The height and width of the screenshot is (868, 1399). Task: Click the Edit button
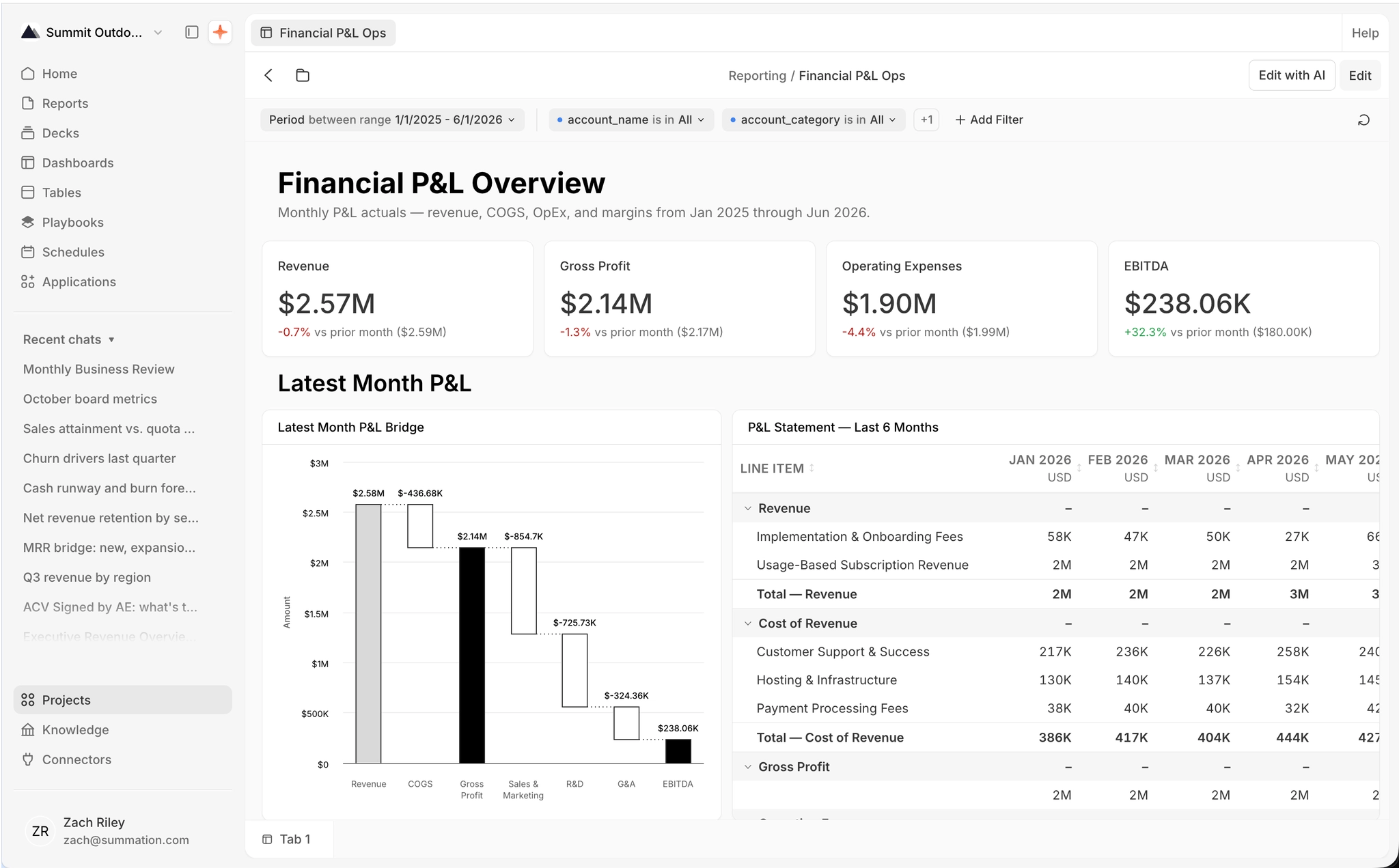click(1360, 75)
